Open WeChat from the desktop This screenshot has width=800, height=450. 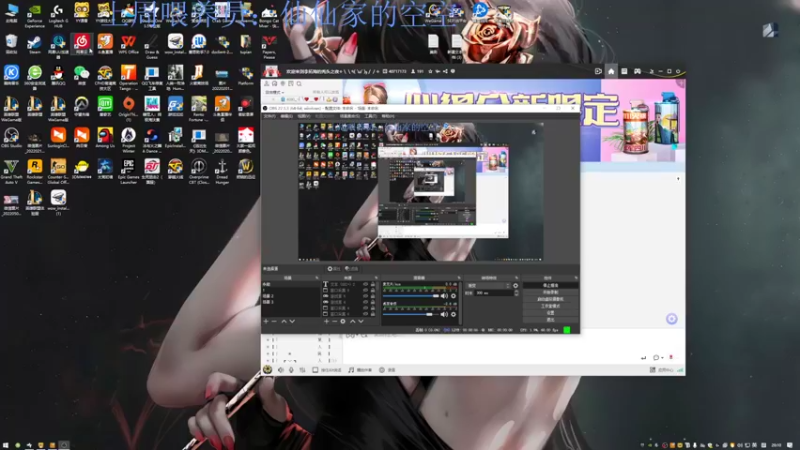(x=81, y=76)
